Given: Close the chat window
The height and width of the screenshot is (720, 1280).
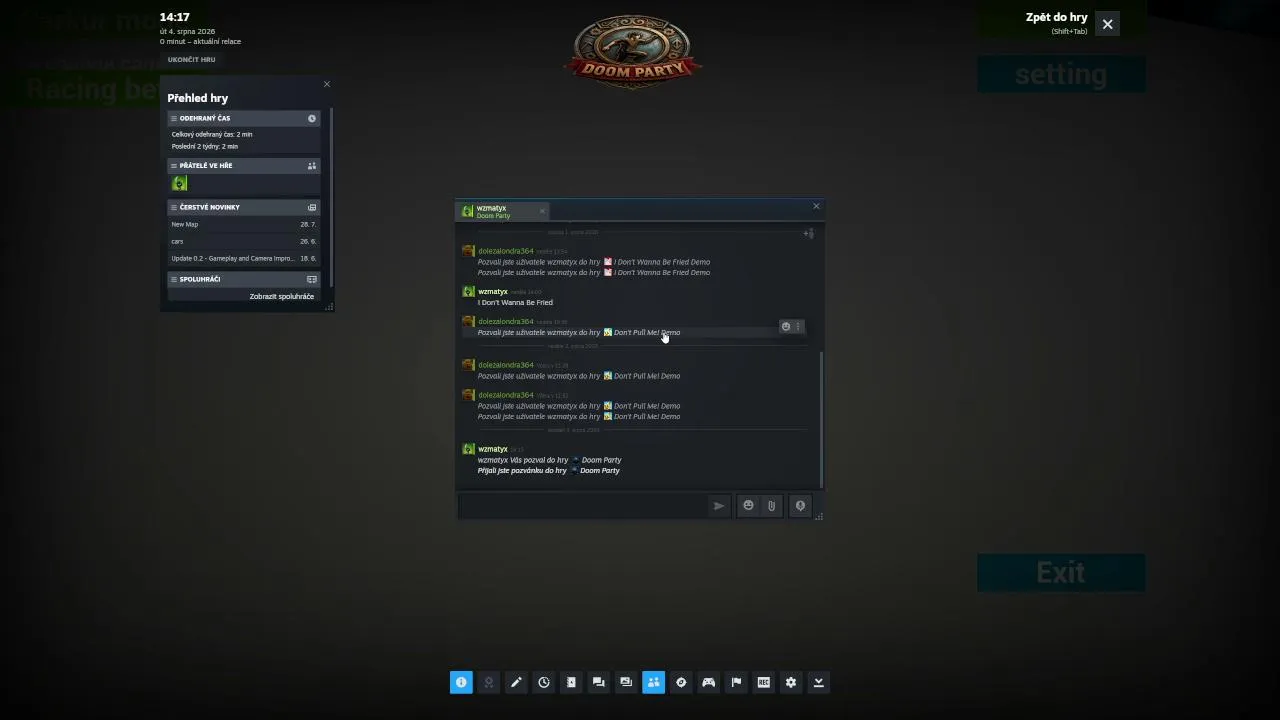Looking at the screenshot, I should (x=816, y=207).
